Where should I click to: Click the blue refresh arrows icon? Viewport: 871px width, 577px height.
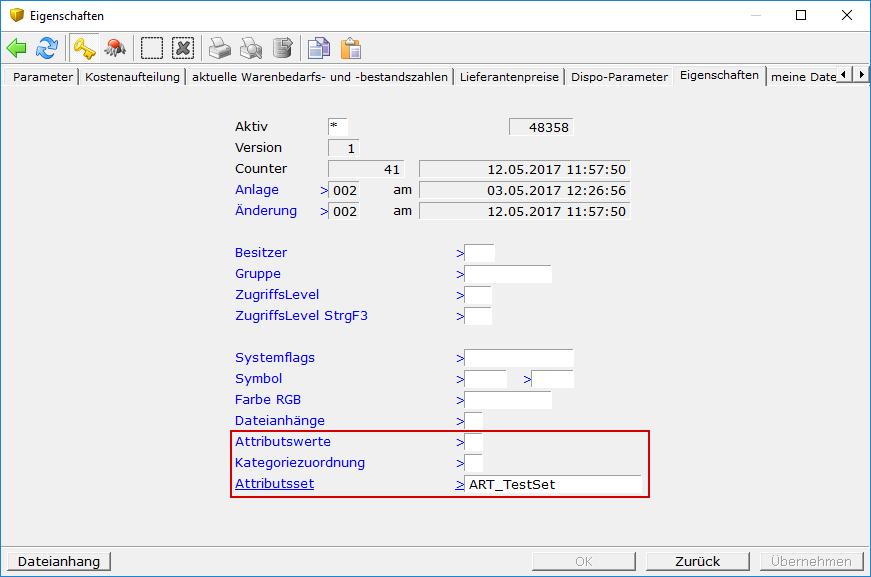coord(47,48)
